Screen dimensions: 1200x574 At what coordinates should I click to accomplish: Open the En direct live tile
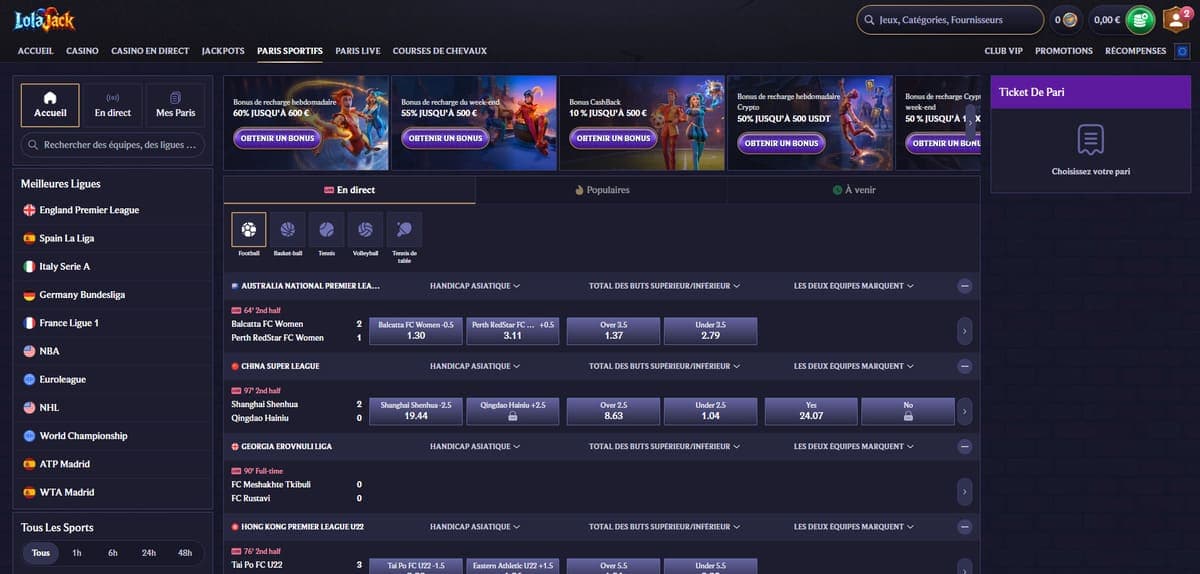[x=113, y=105]
